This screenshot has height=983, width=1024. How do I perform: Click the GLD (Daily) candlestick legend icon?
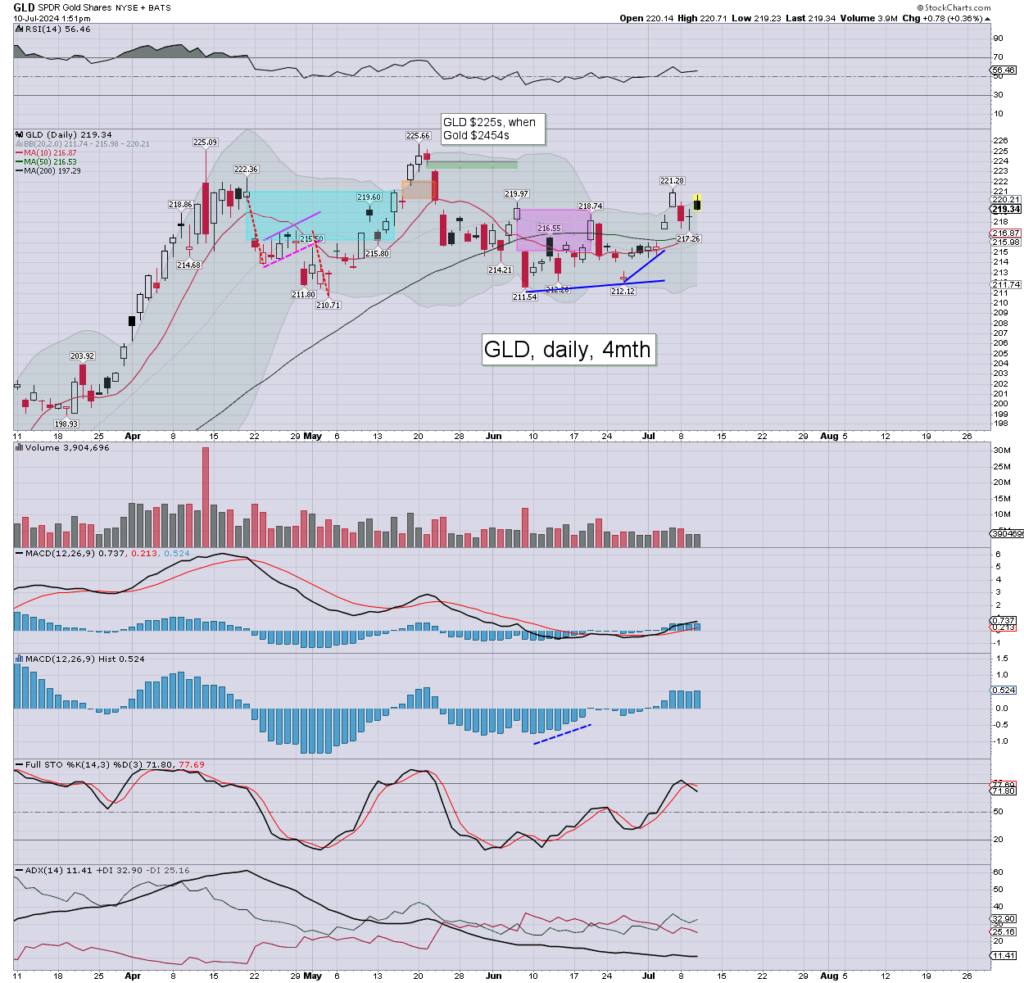pos(18,133)
